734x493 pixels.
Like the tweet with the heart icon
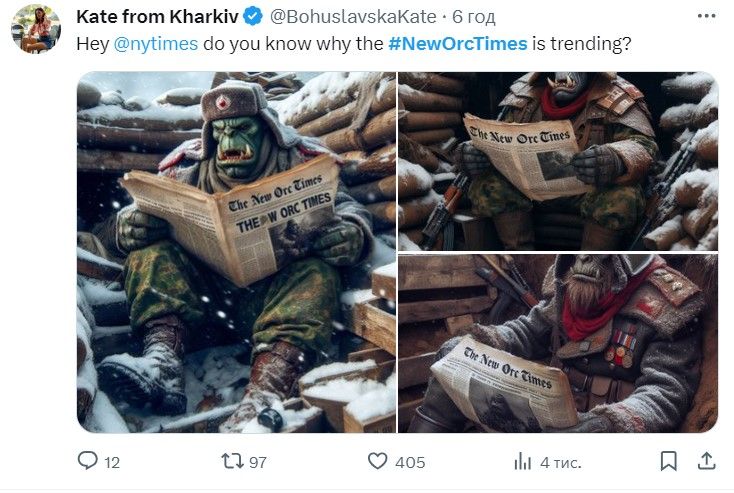(x=377, y=461)
